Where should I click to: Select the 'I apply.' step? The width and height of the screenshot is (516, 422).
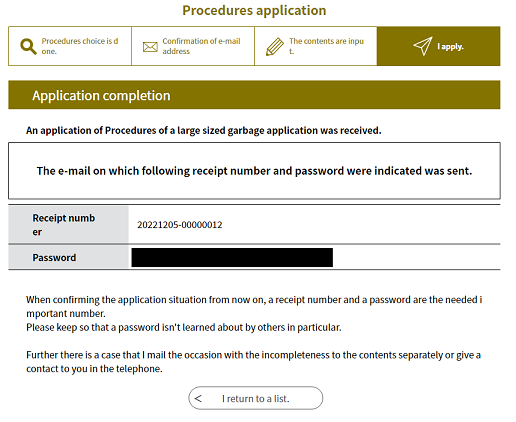(439, 46)
